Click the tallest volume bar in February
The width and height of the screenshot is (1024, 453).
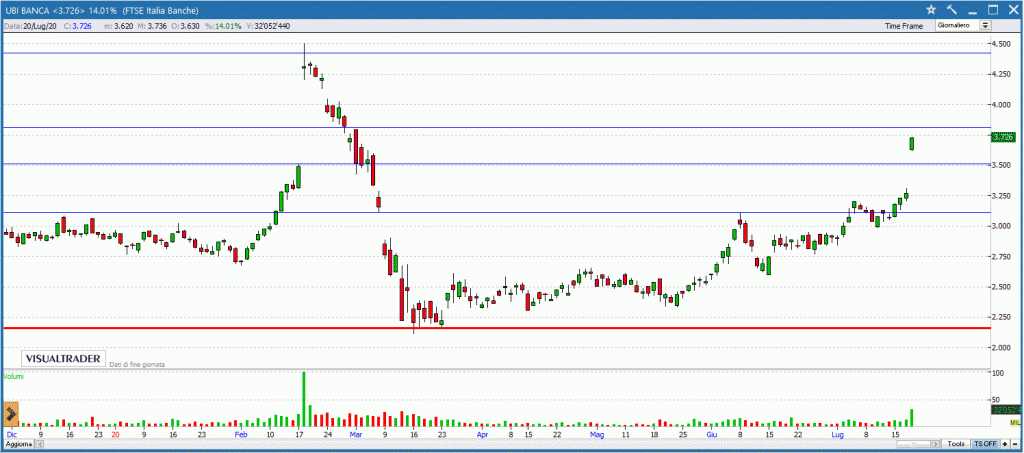tap(304, 399)
